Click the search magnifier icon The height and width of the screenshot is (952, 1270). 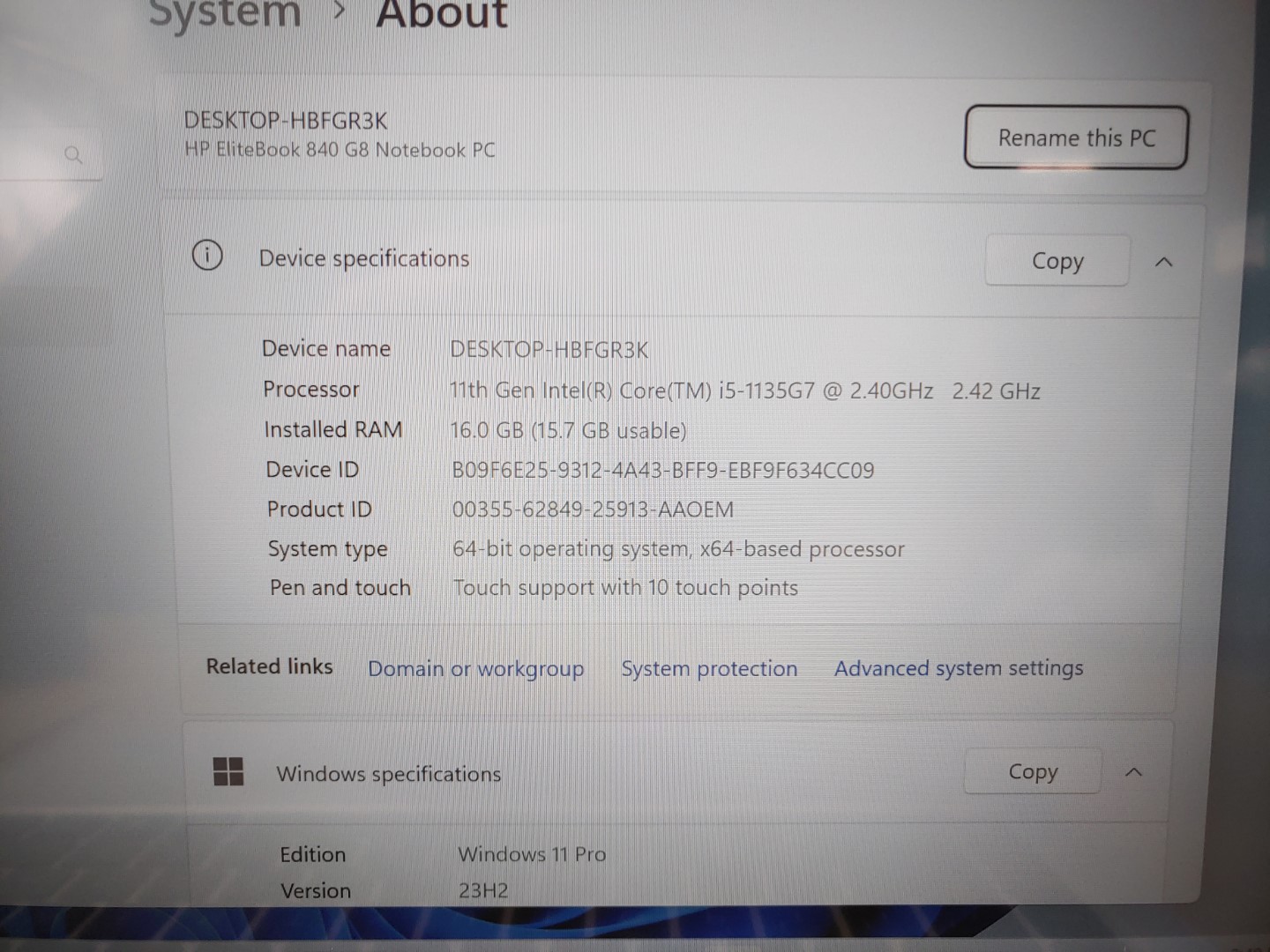73,155
